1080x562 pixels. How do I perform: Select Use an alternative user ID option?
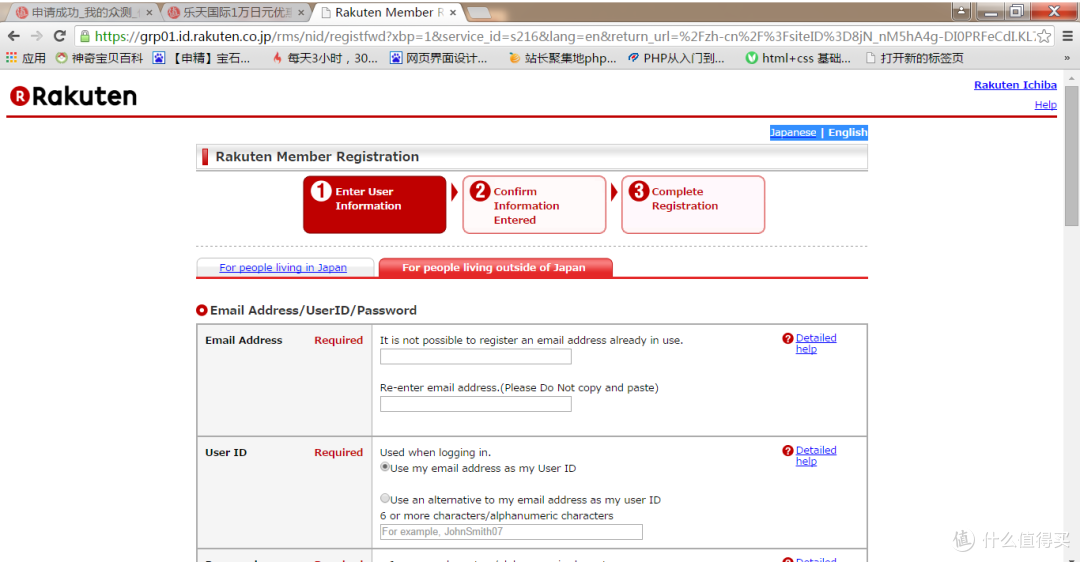tap(385, 498)
